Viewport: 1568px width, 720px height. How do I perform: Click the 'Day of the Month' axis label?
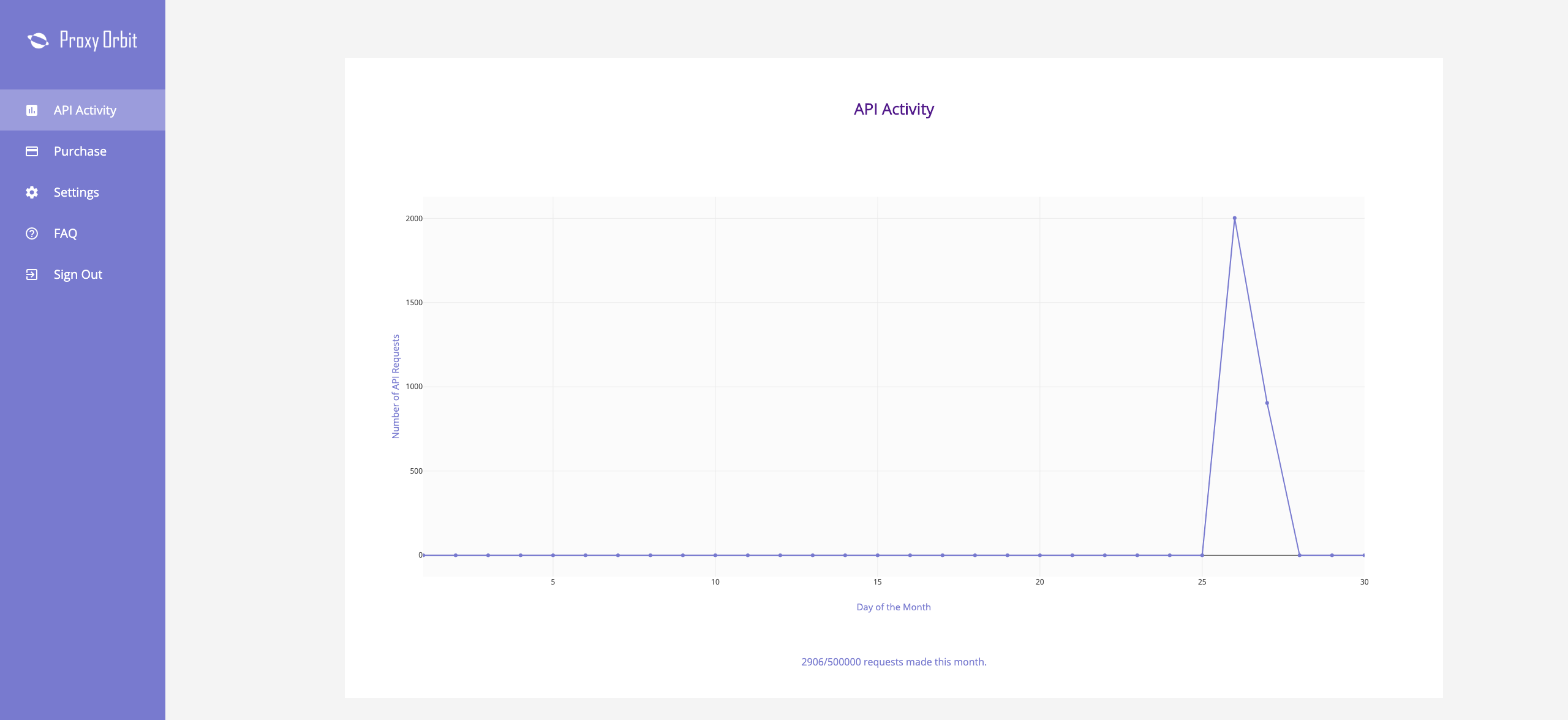894,607
